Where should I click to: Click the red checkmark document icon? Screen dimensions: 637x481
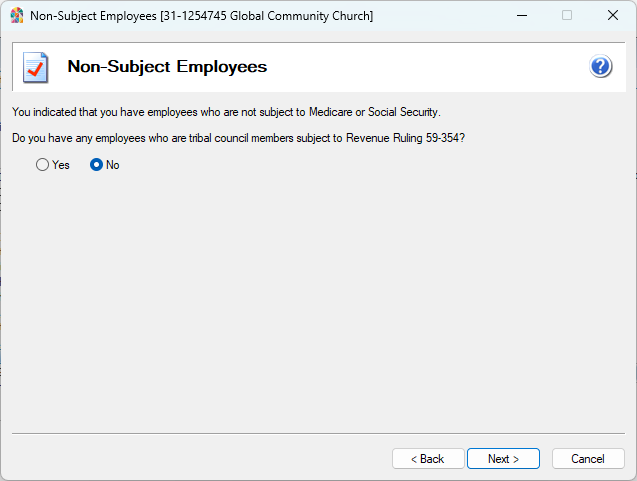pos(35,68)
